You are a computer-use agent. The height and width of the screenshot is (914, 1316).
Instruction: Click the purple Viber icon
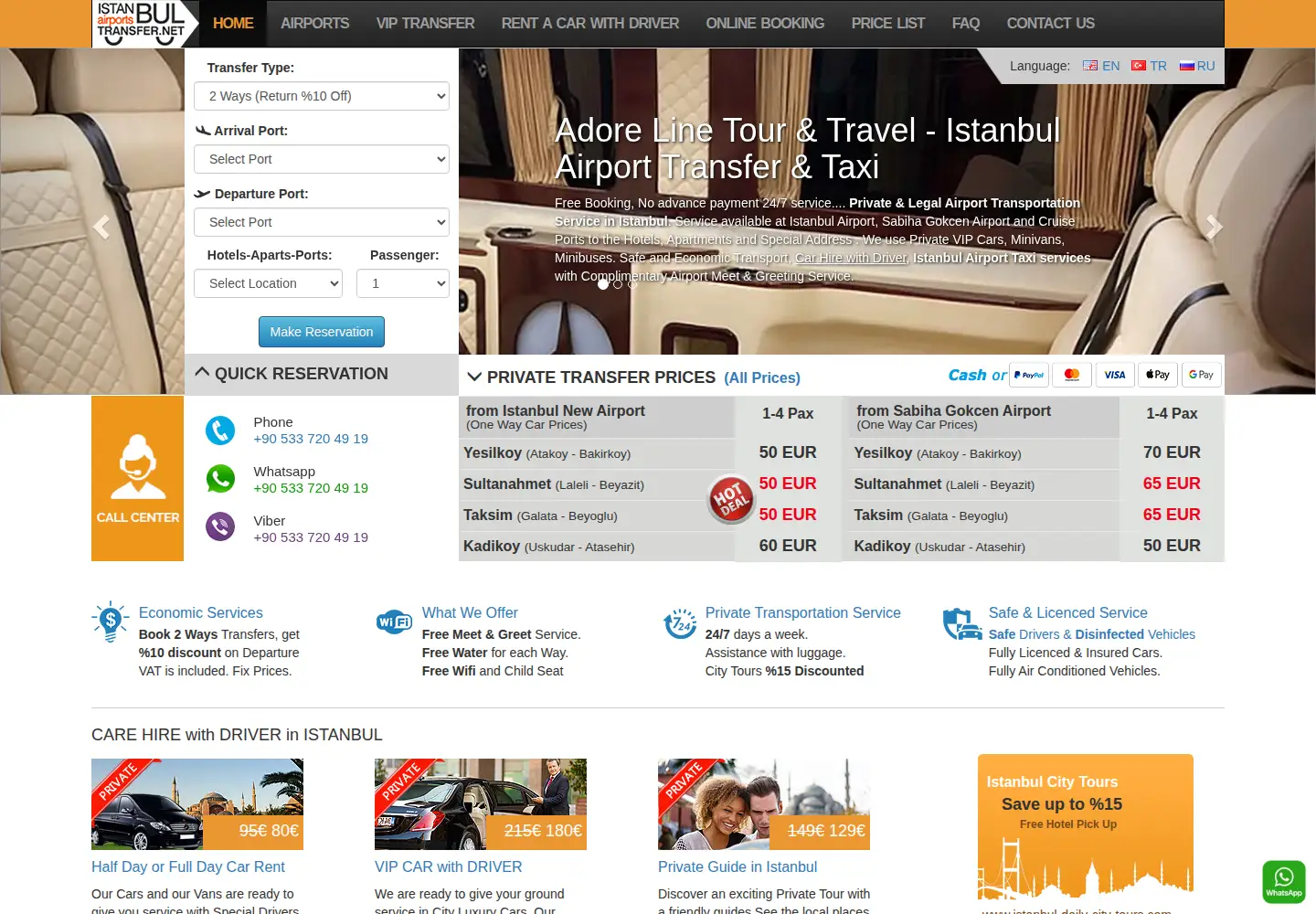(220, 526)
